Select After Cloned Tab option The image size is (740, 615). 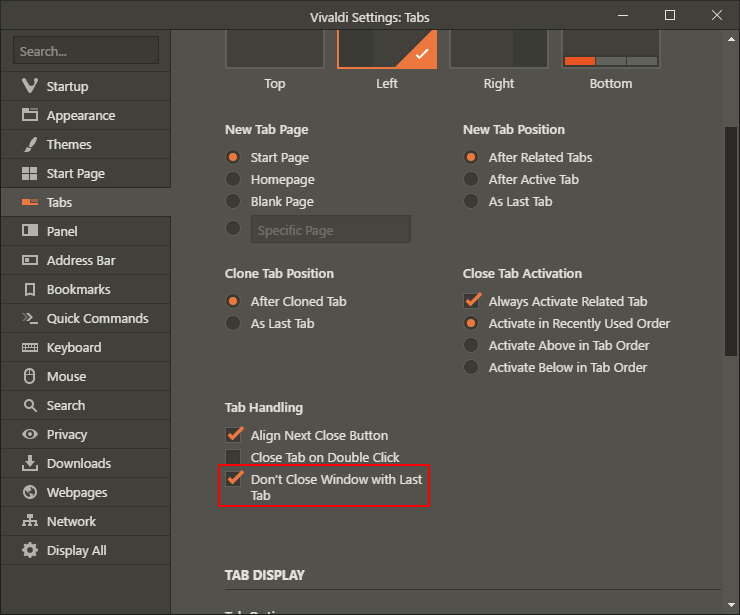pos(233,301)
